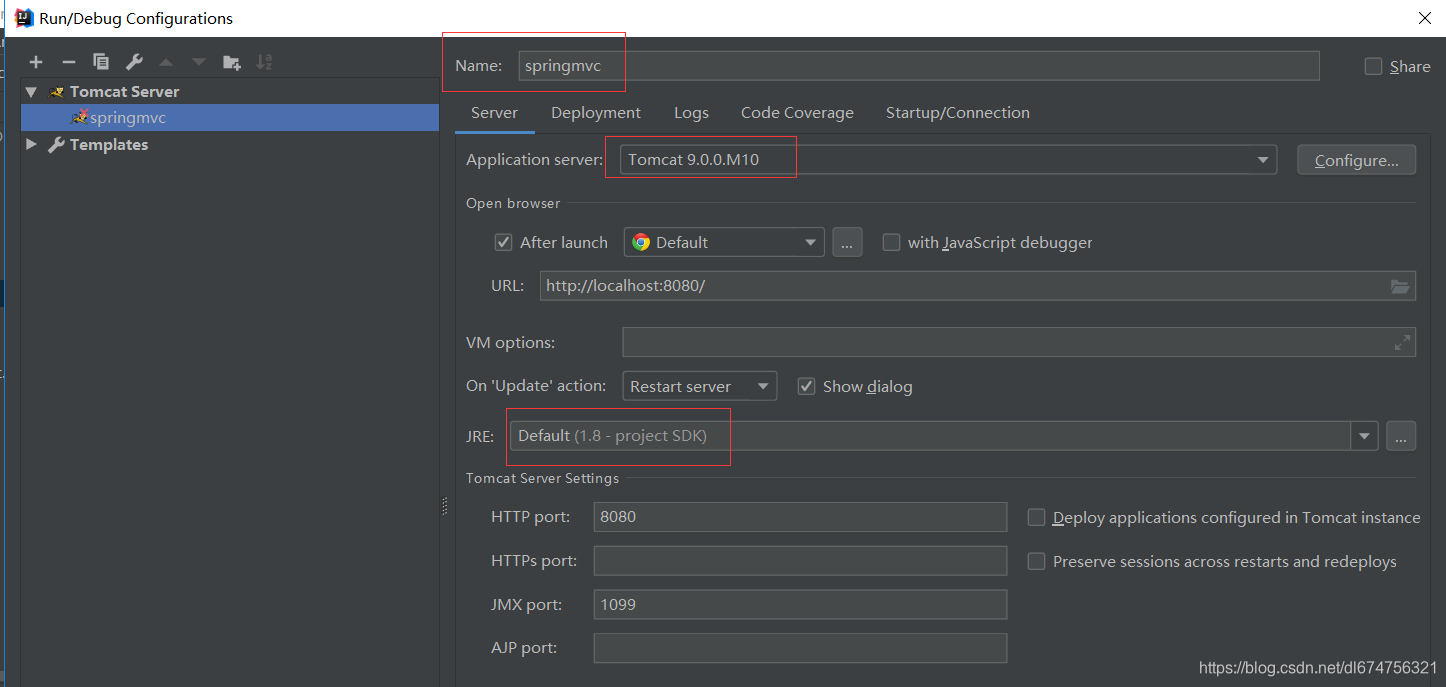Click the folder icon in the URL field

(x=1400, y=286)
